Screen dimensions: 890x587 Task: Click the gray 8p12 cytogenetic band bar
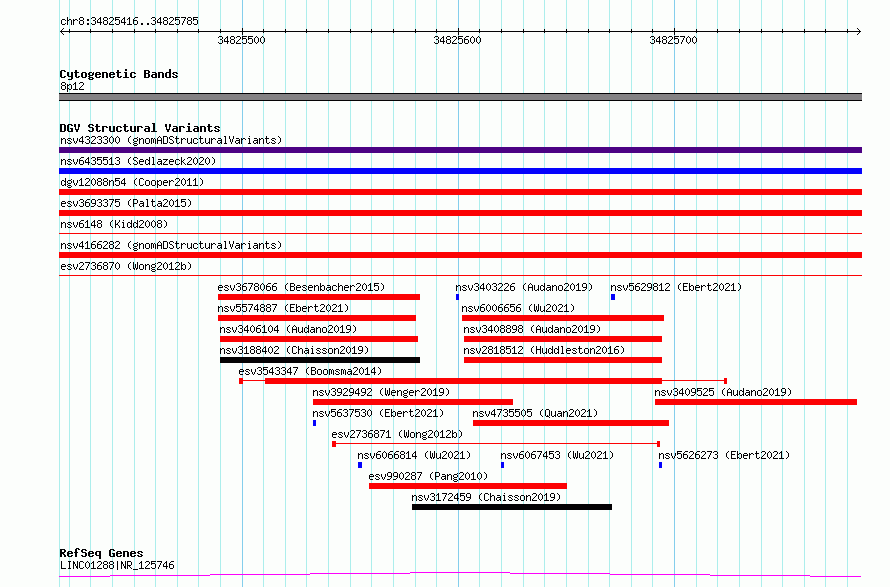tap(460, 97)
